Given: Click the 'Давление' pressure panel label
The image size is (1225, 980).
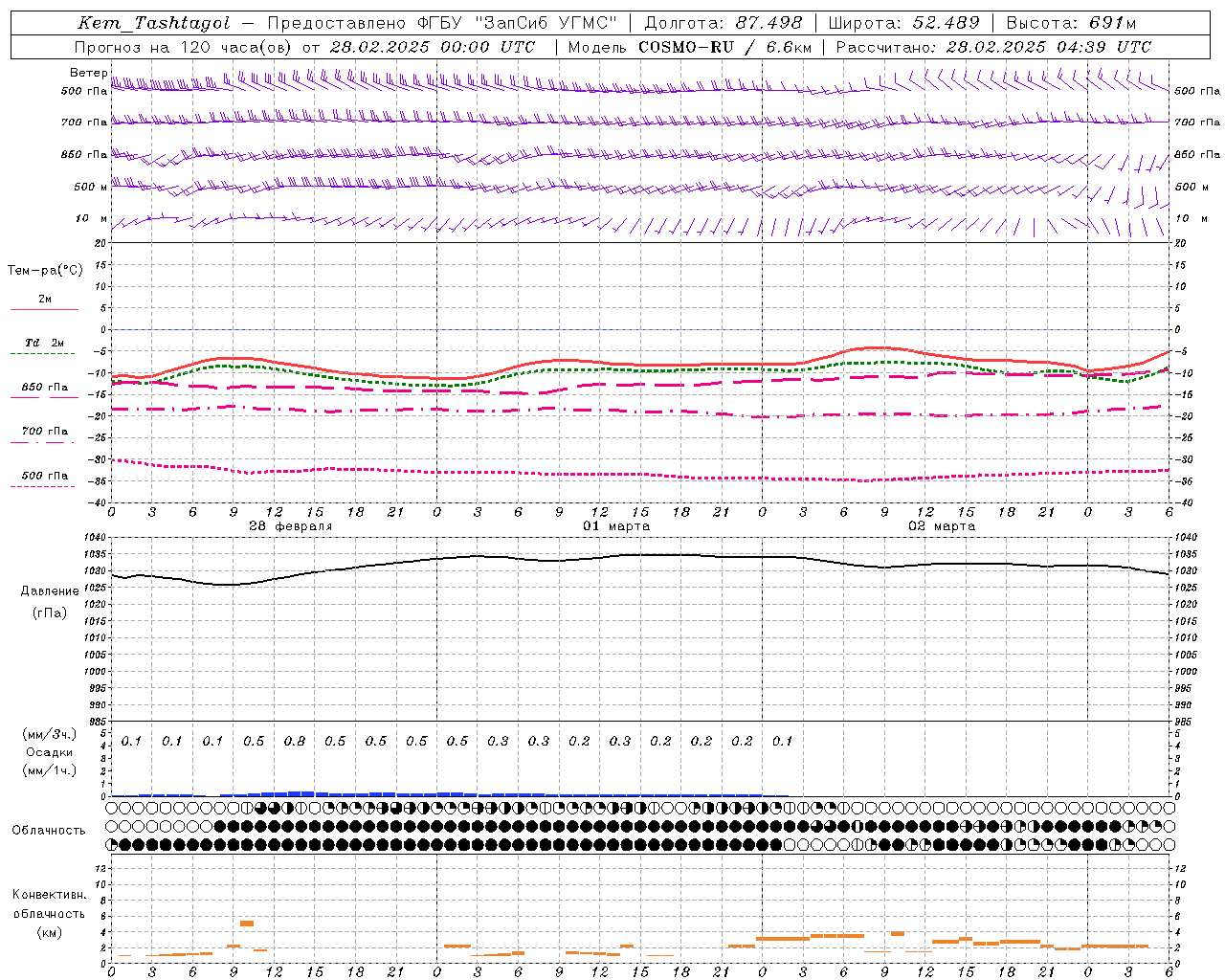Looking at the screenshot, I should coord(50,591).
